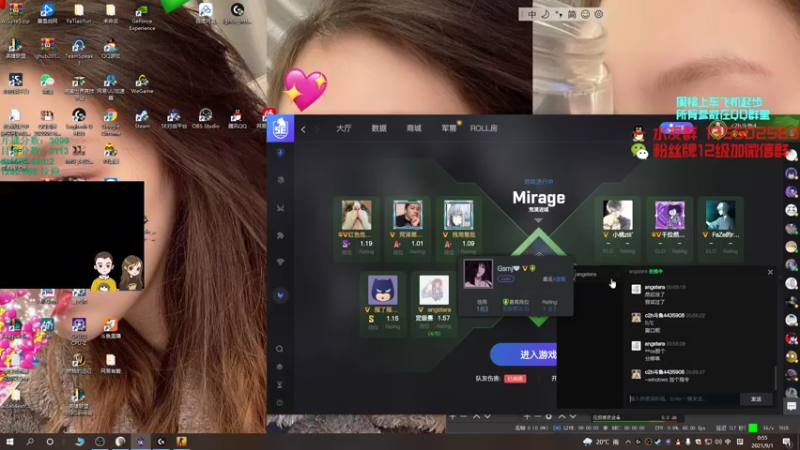This screenshot has width=800, height=450.
Task: Open the 大厅 lobby tab
Action: click(343, 128)
